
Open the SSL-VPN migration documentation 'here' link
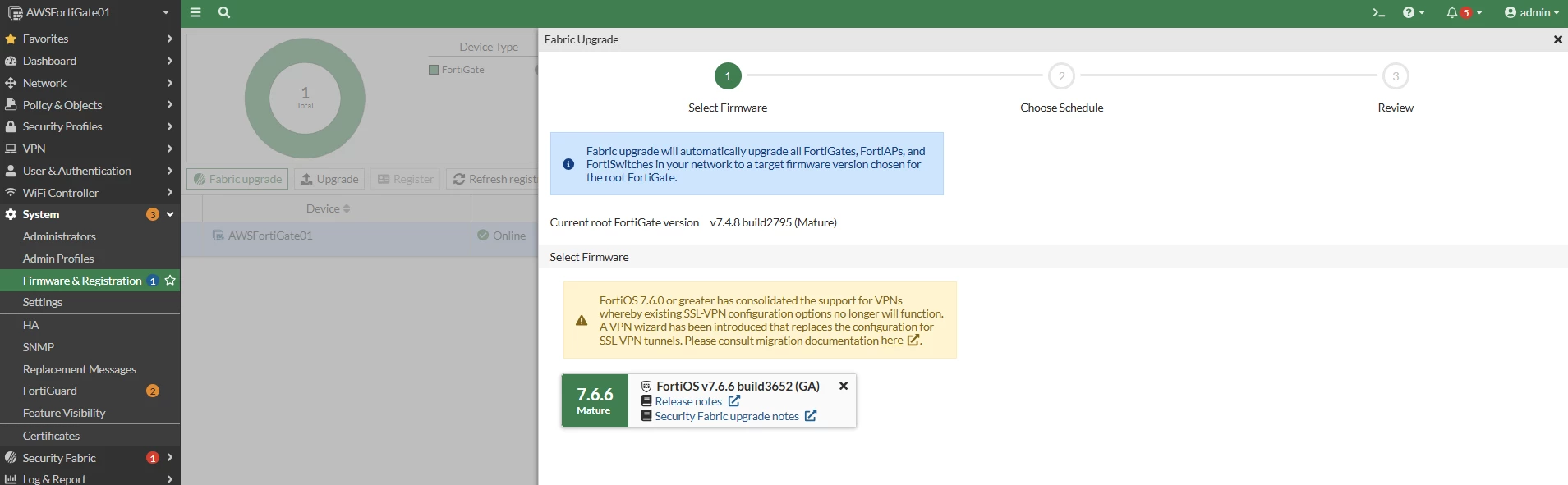coord(891,341)
